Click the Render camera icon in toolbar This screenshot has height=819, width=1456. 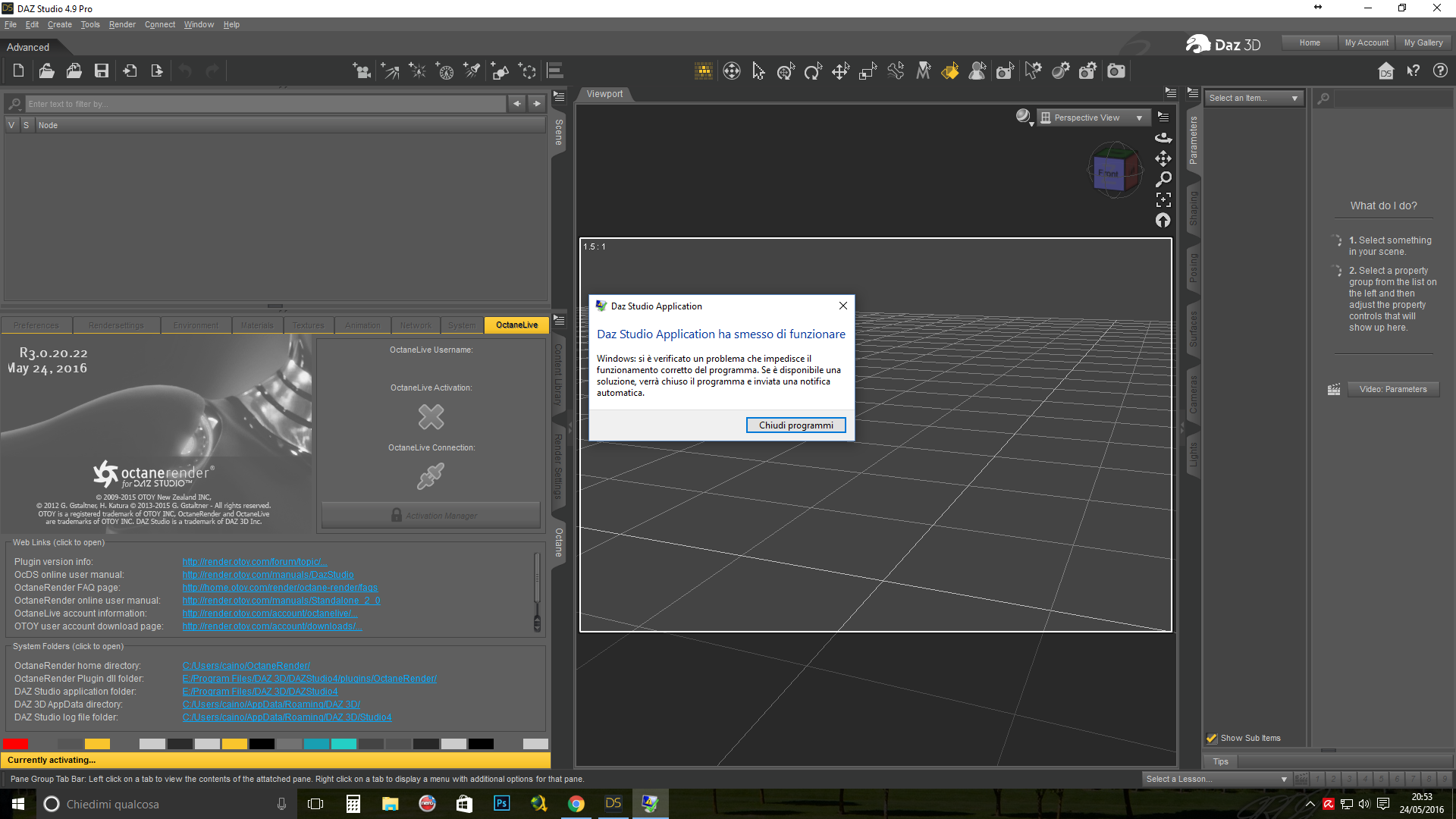click(x=1116, y=71)
